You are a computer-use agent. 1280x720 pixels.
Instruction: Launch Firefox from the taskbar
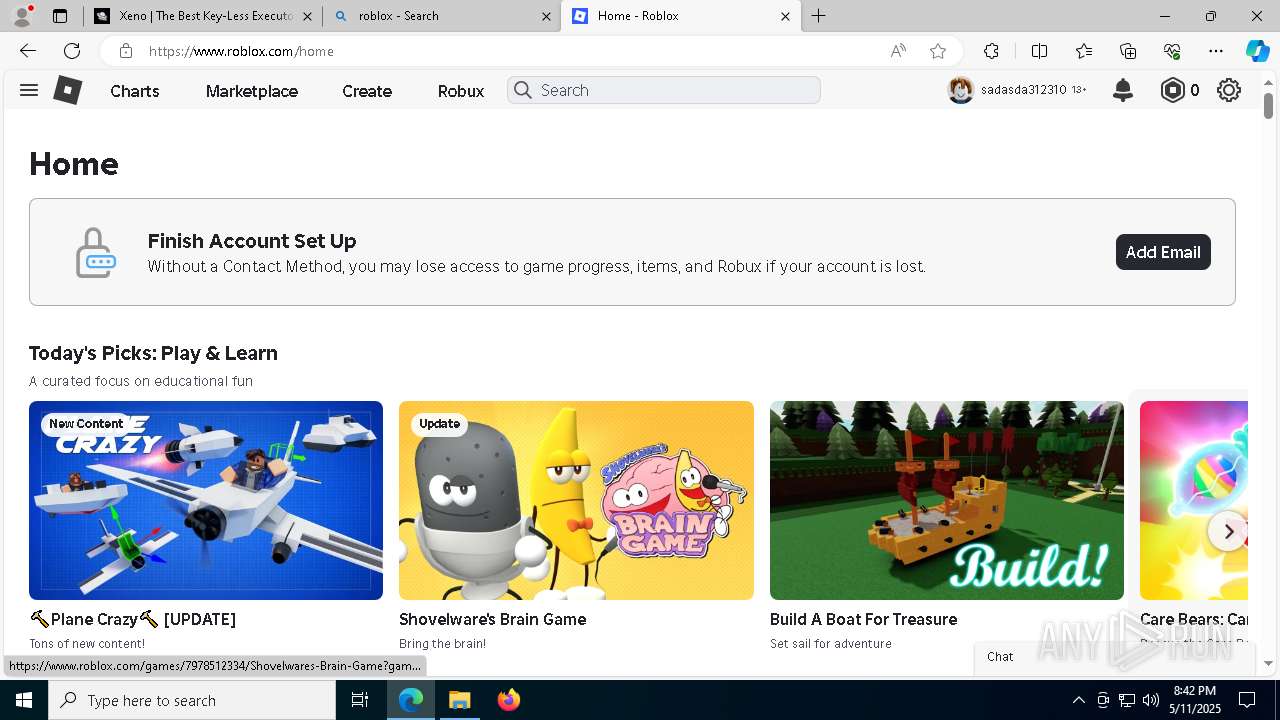point(509,700)
